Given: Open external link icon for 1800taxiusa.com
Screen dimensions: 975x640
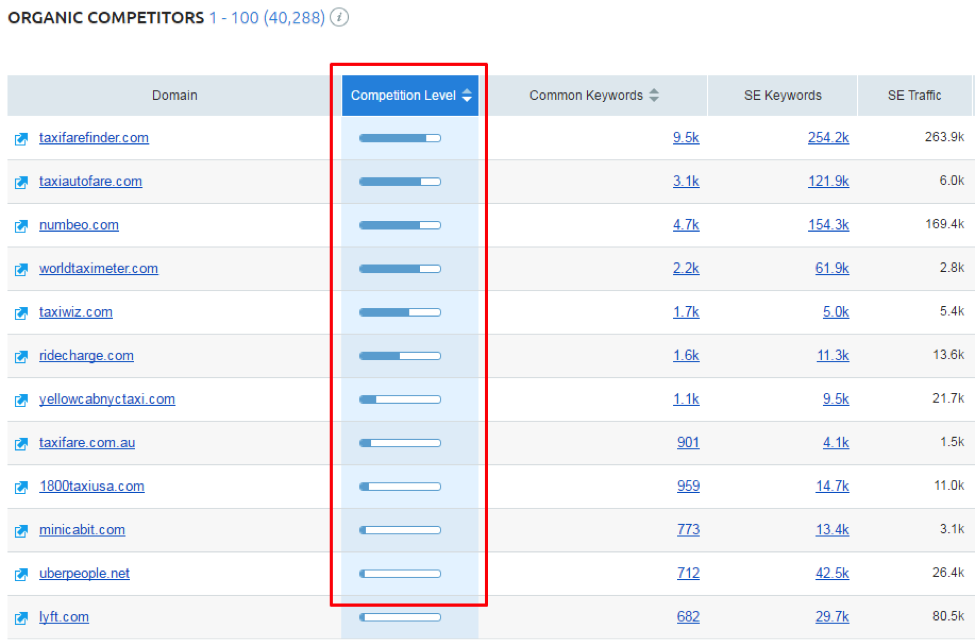Looking at the screenshot, I should click(21, 487).
